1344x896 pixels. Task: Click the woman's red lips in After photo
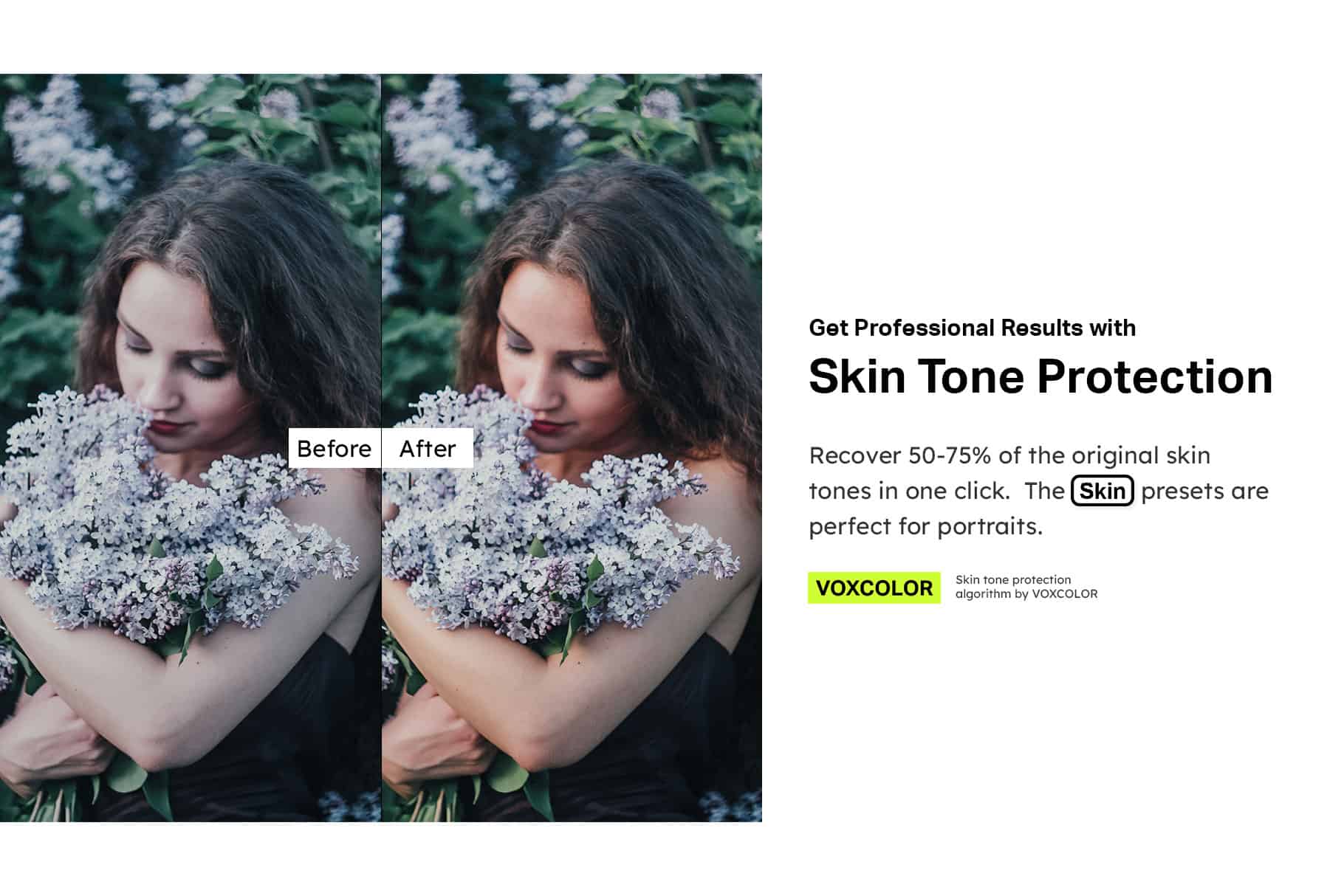click(x=545, y=427)
